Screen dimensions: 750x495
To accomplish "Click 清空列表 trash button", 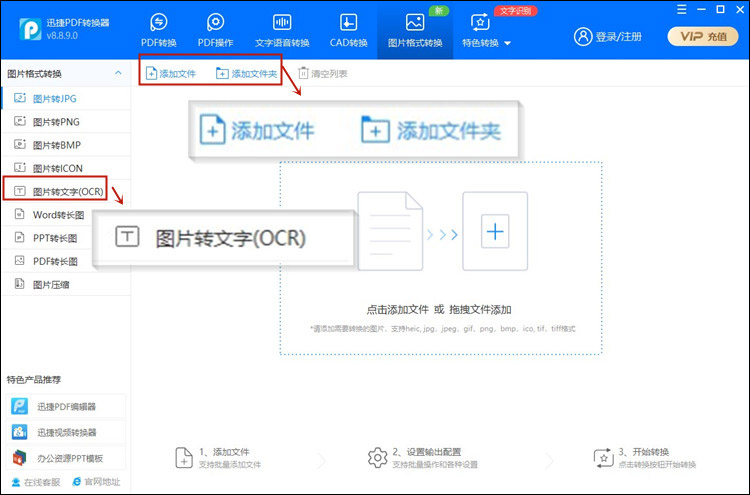I will click(x=323, y=73).
